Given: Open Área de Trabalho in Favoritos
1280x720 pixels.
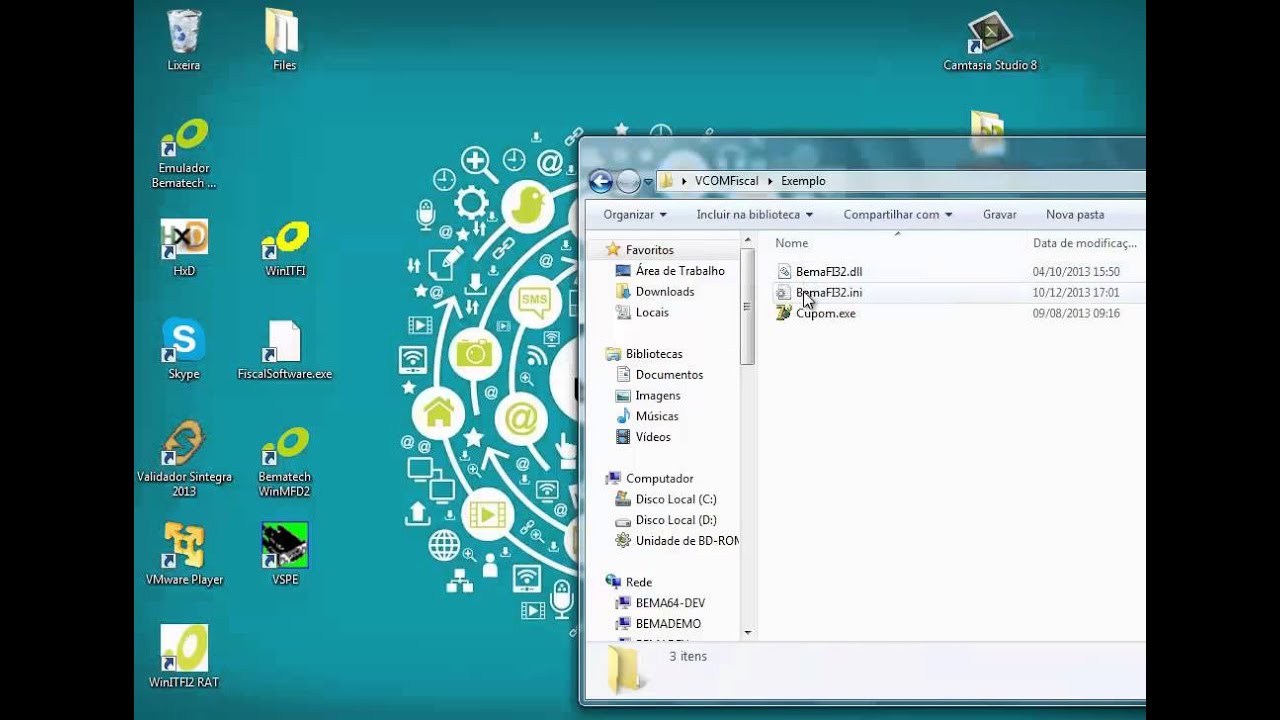Looking at the screenshot, I should pos(680,271).
